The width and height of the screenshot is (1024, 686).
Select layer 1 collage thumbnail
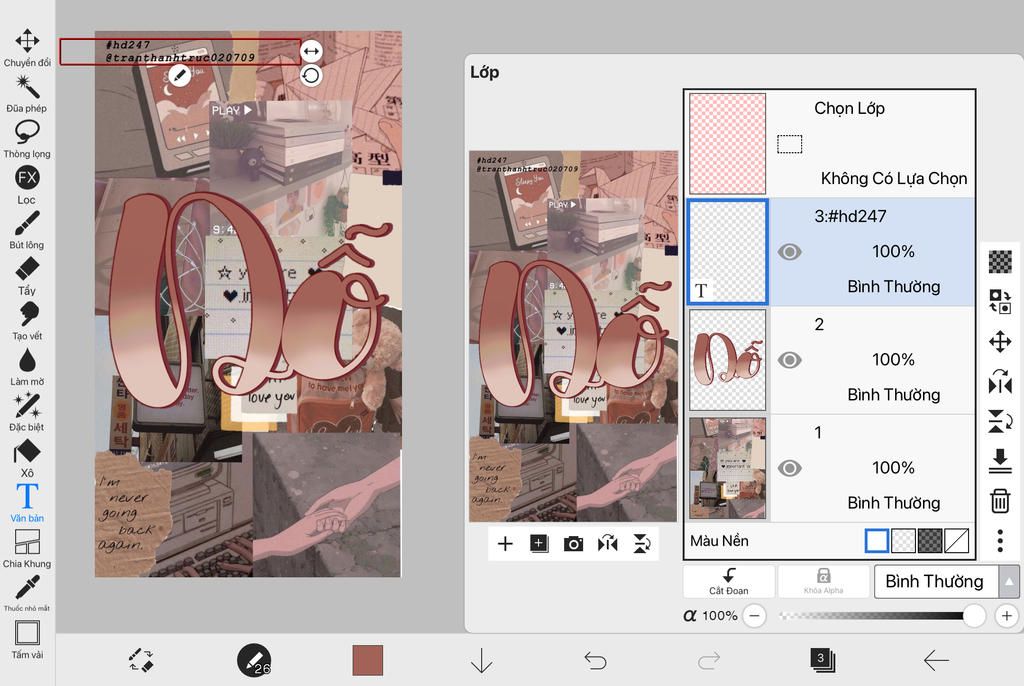click(x=728, y=468)
